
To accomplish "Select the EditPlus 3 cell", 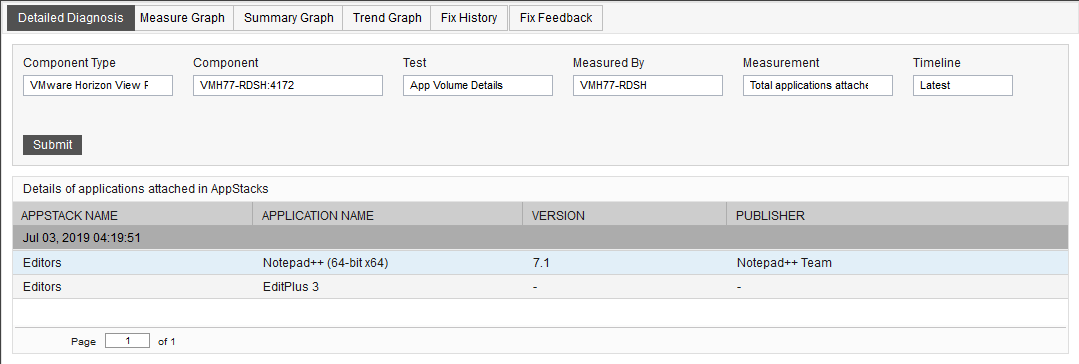I will point(290,287).
